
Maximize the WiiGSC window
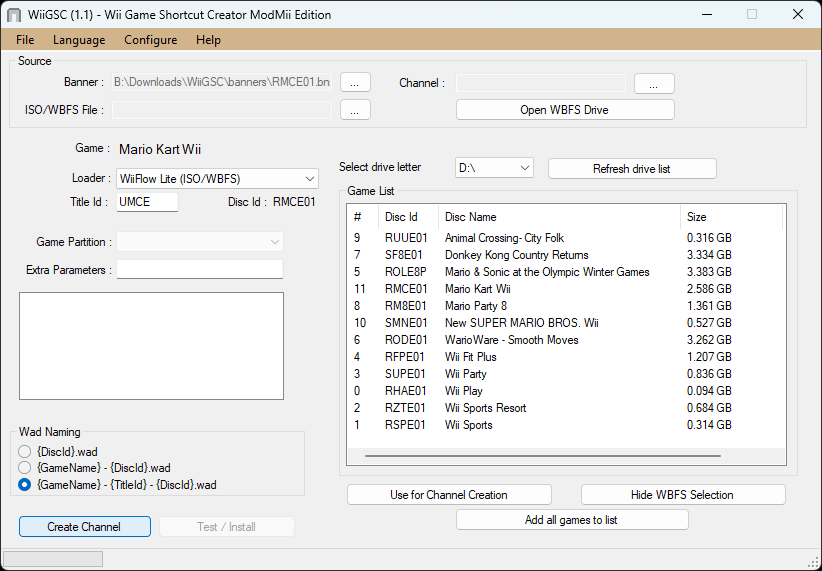(x=752, y=14)
